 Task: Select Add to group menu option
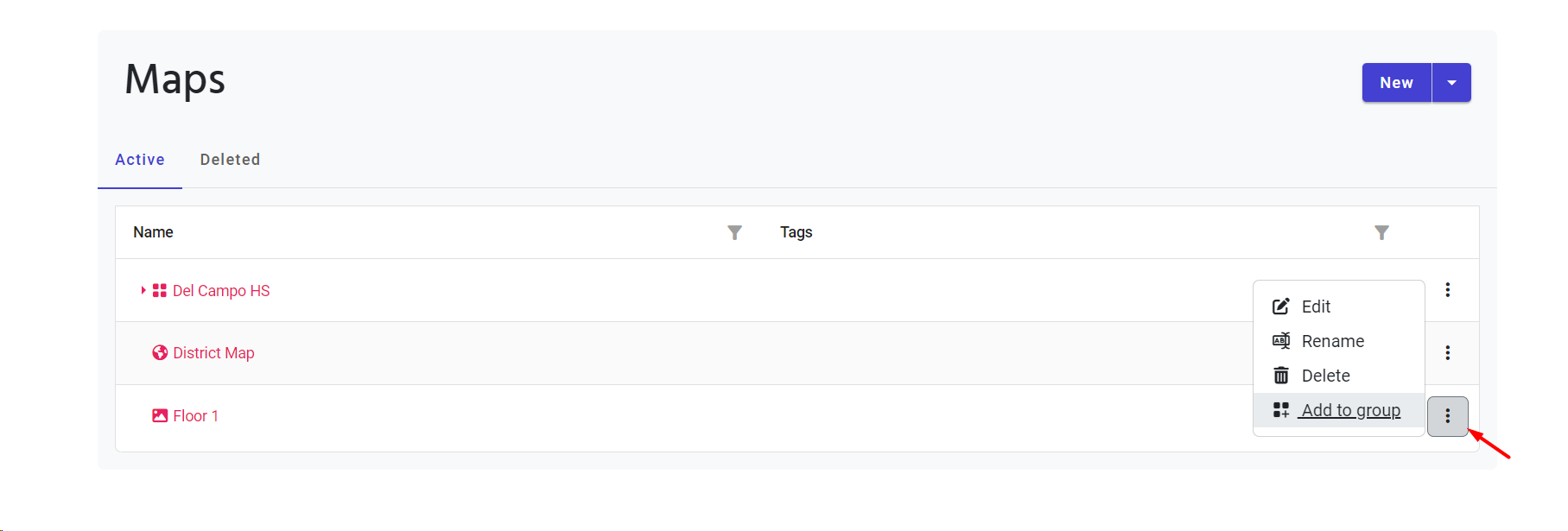click(1350, 410)
